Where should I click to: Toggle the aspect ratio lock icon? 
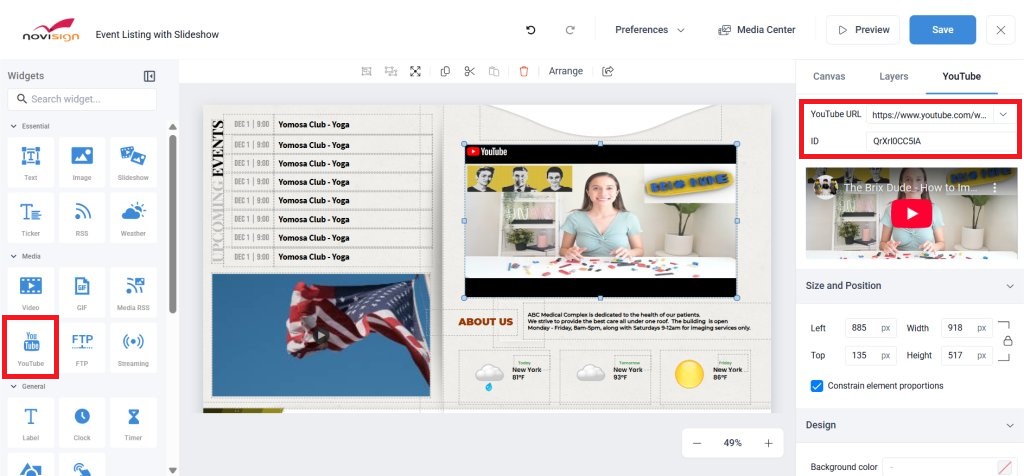point(1008,341)
